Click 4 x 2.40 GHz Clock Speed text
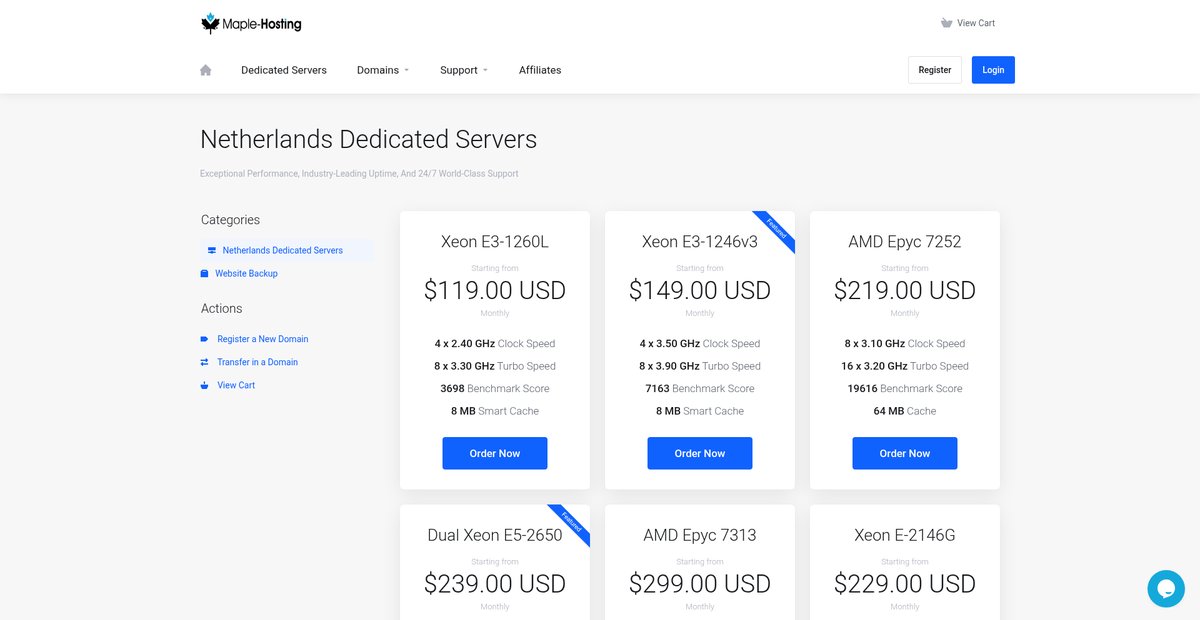 (x=495, y=344)
